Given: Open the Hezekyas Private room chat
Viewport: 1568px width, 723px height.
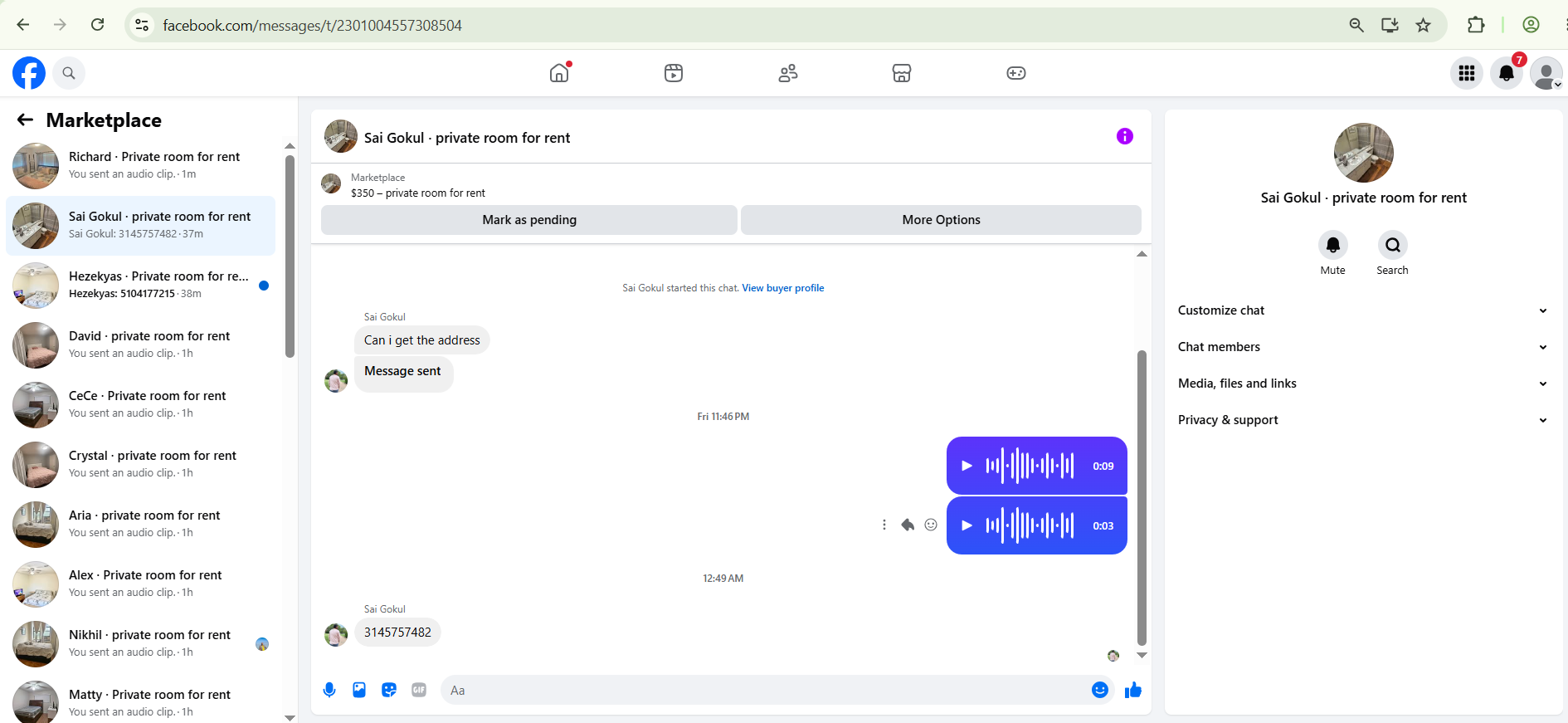Looking at the screenshot, I should [141, 286].
